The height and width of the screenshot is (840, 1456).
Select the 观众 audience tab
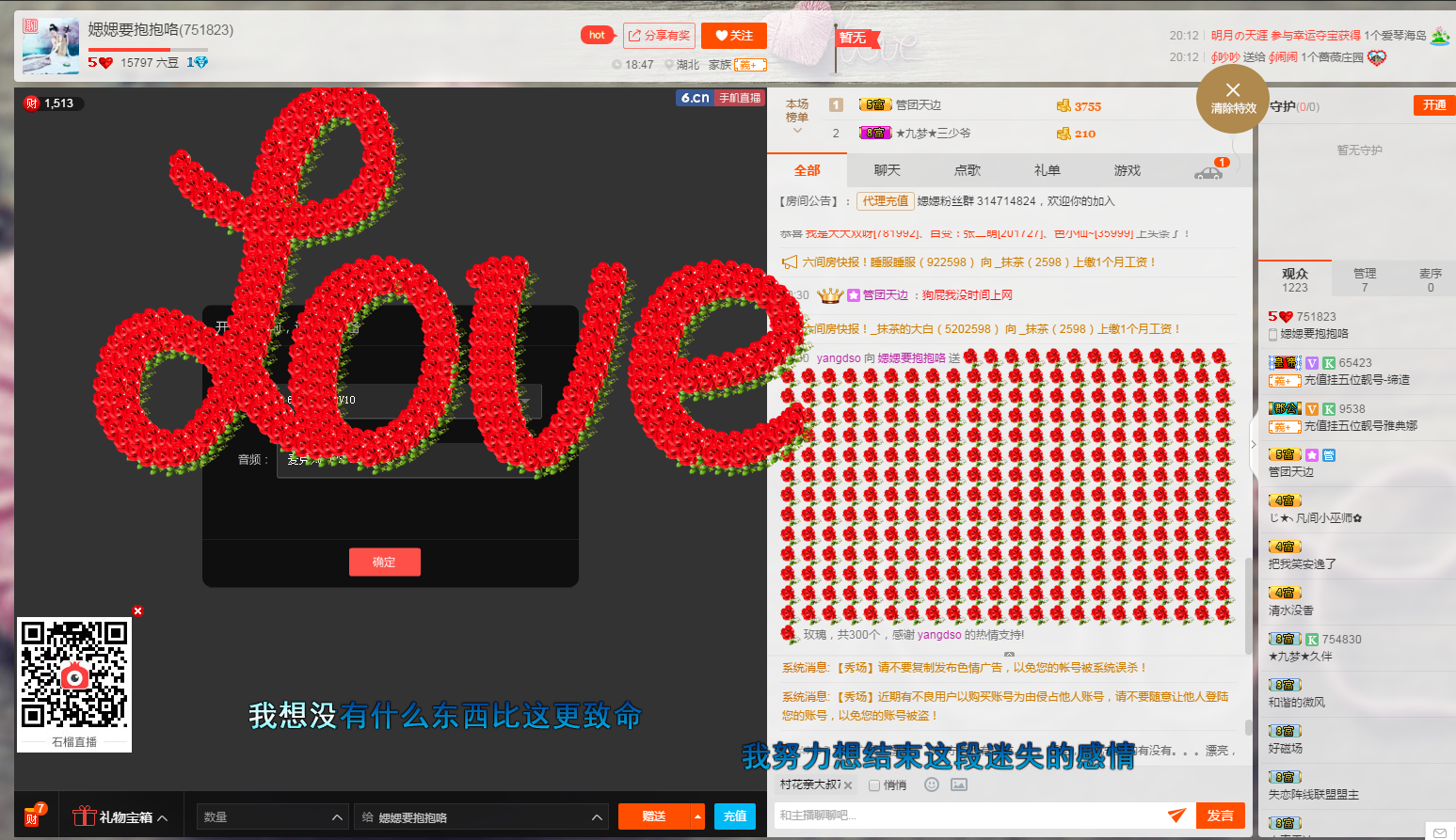pos(1294,279)
